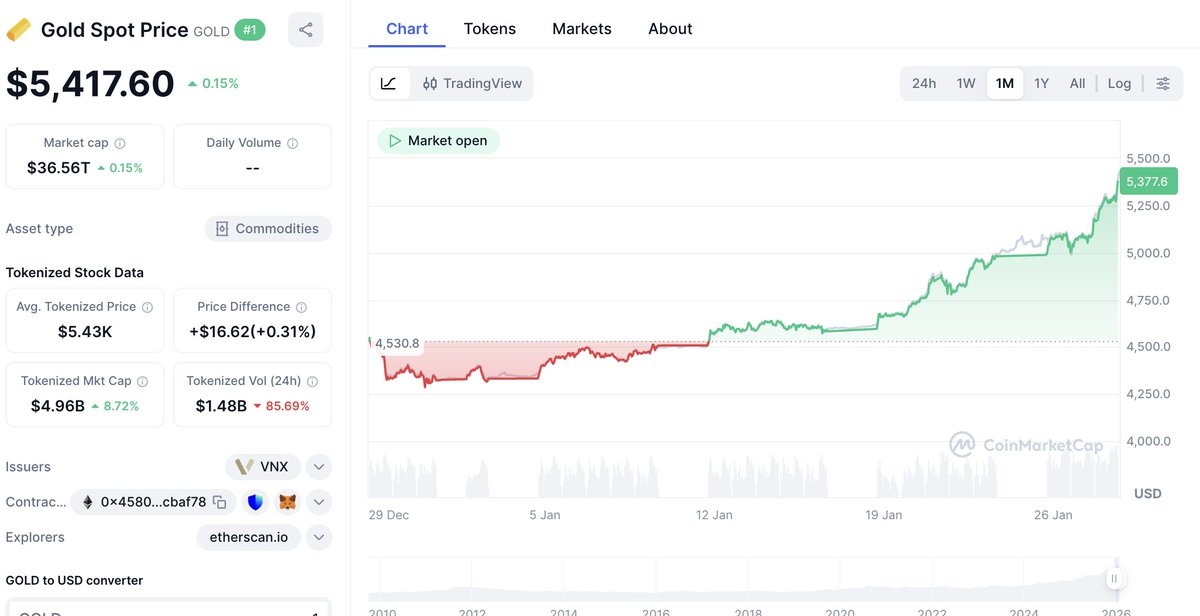
Task: Toggle Log scale on the chart
Action: click(x=1119, y=84)
